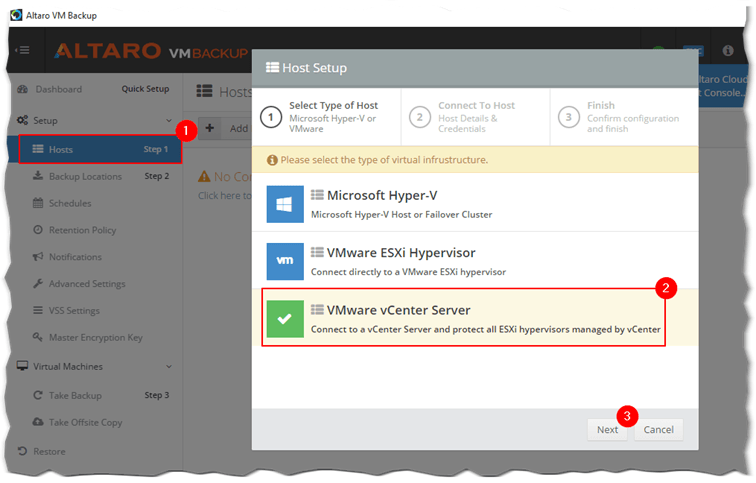Click the Dashboard gauge icon
The height and width of the screenshot is (483, 756).
coord(22,89)
